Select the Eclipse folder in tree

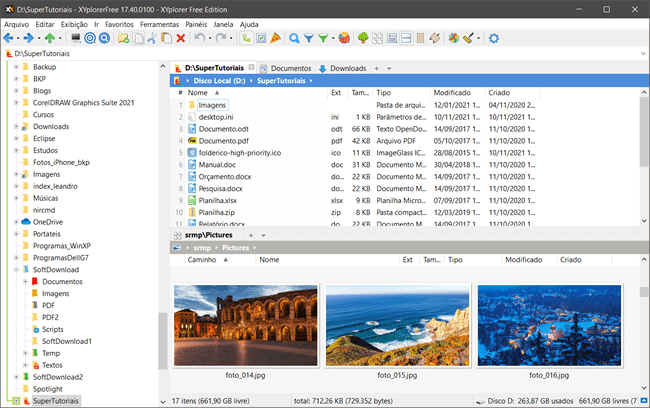coord(44,138)
